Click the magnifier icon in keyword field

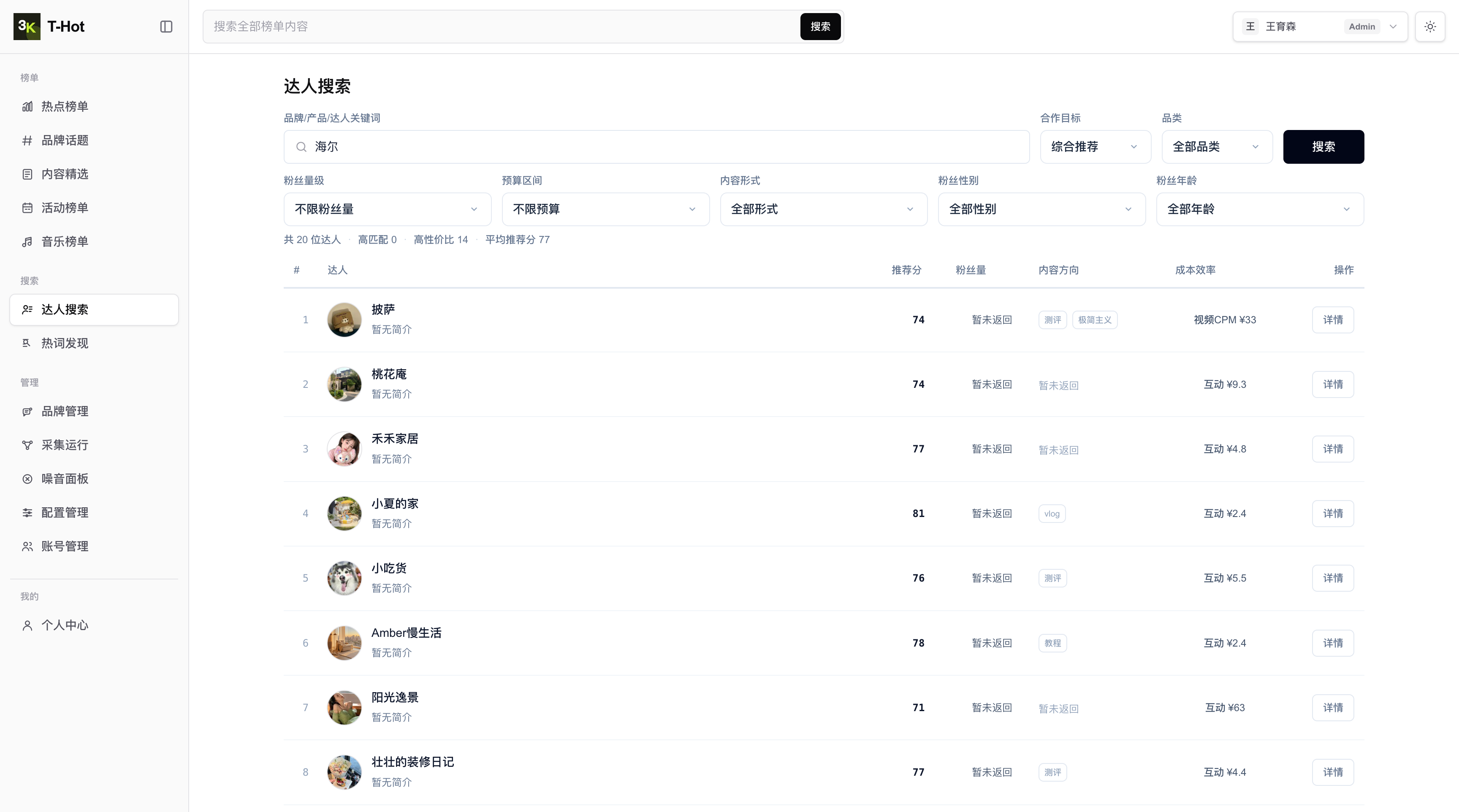pyautogui.click(x=301, y=147)
